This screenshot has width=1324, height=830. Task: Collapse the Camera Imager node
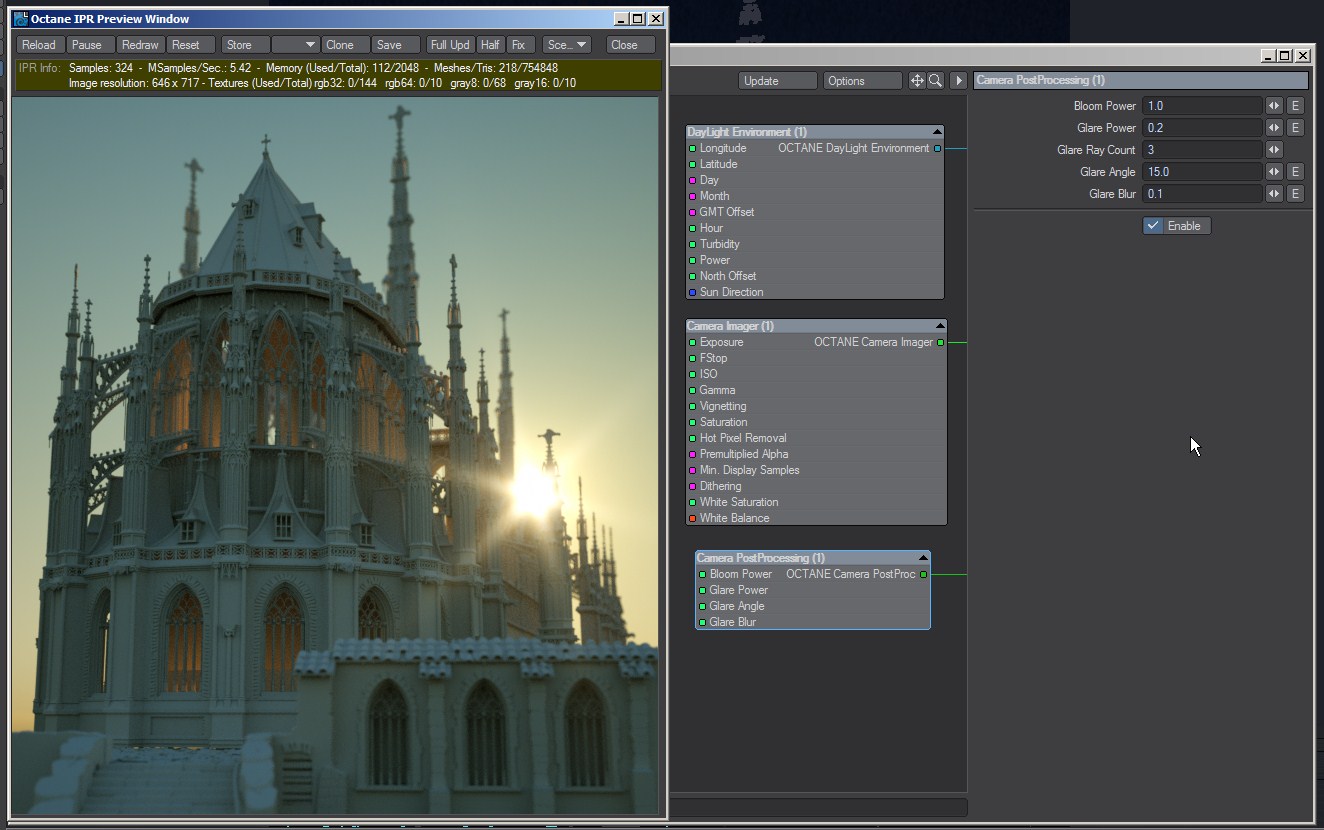tap(940, 326)
